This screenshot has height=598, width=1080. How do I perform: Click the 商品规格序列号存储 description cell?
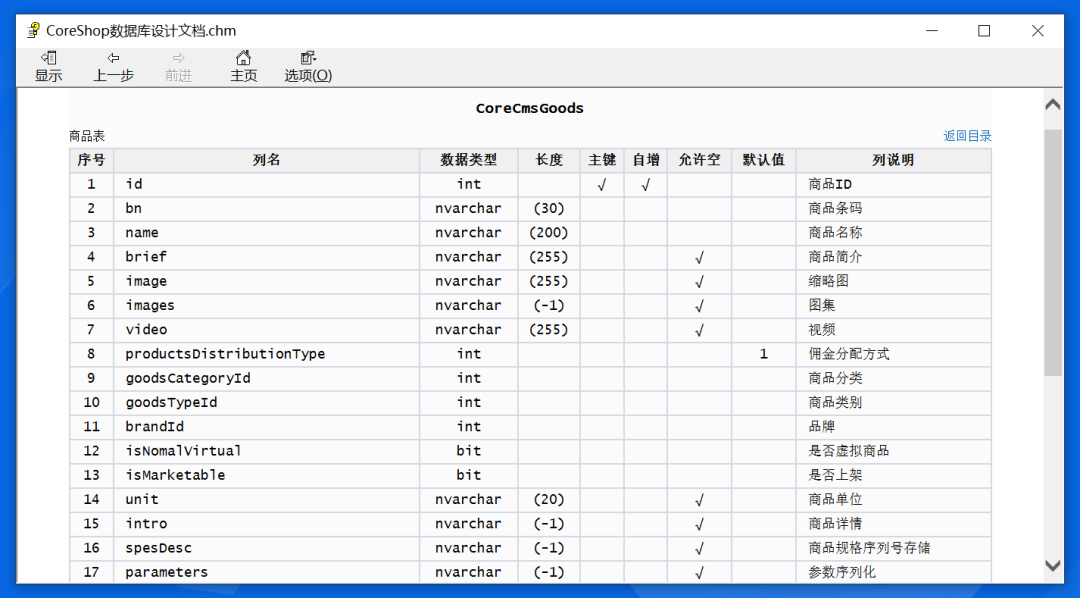[x=893, y=548]
